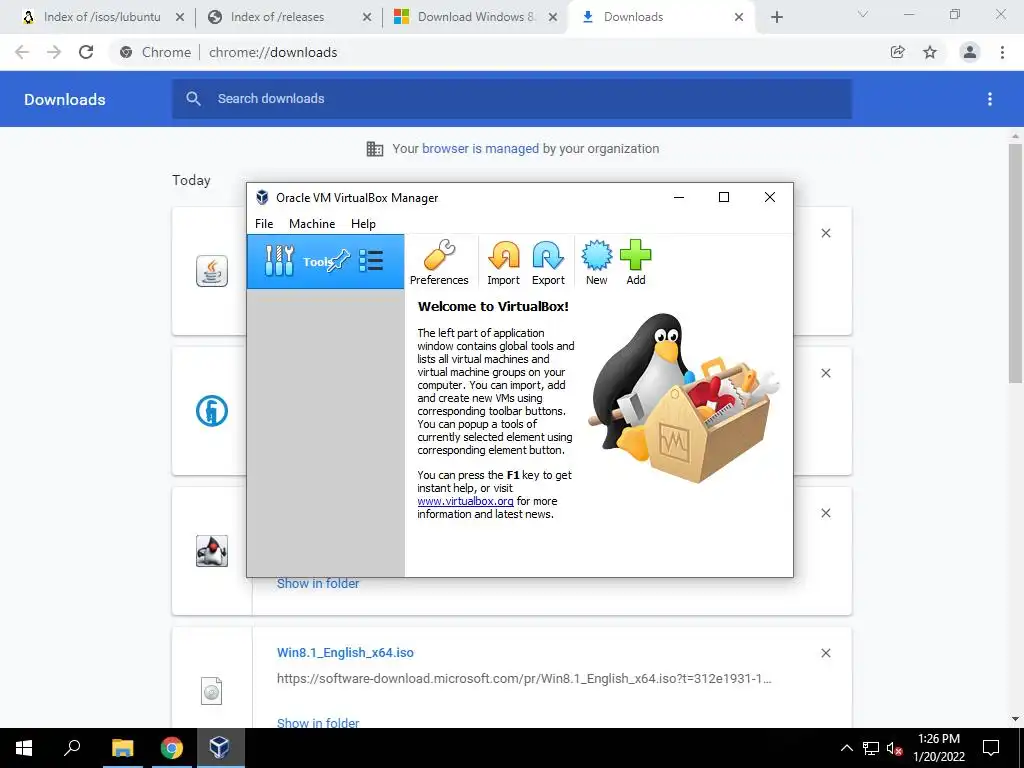Remove Win8.1_English_x64.iso from list
Image resolution: width=1024 pixels, height=768 pixels.
tap(825, 653)
